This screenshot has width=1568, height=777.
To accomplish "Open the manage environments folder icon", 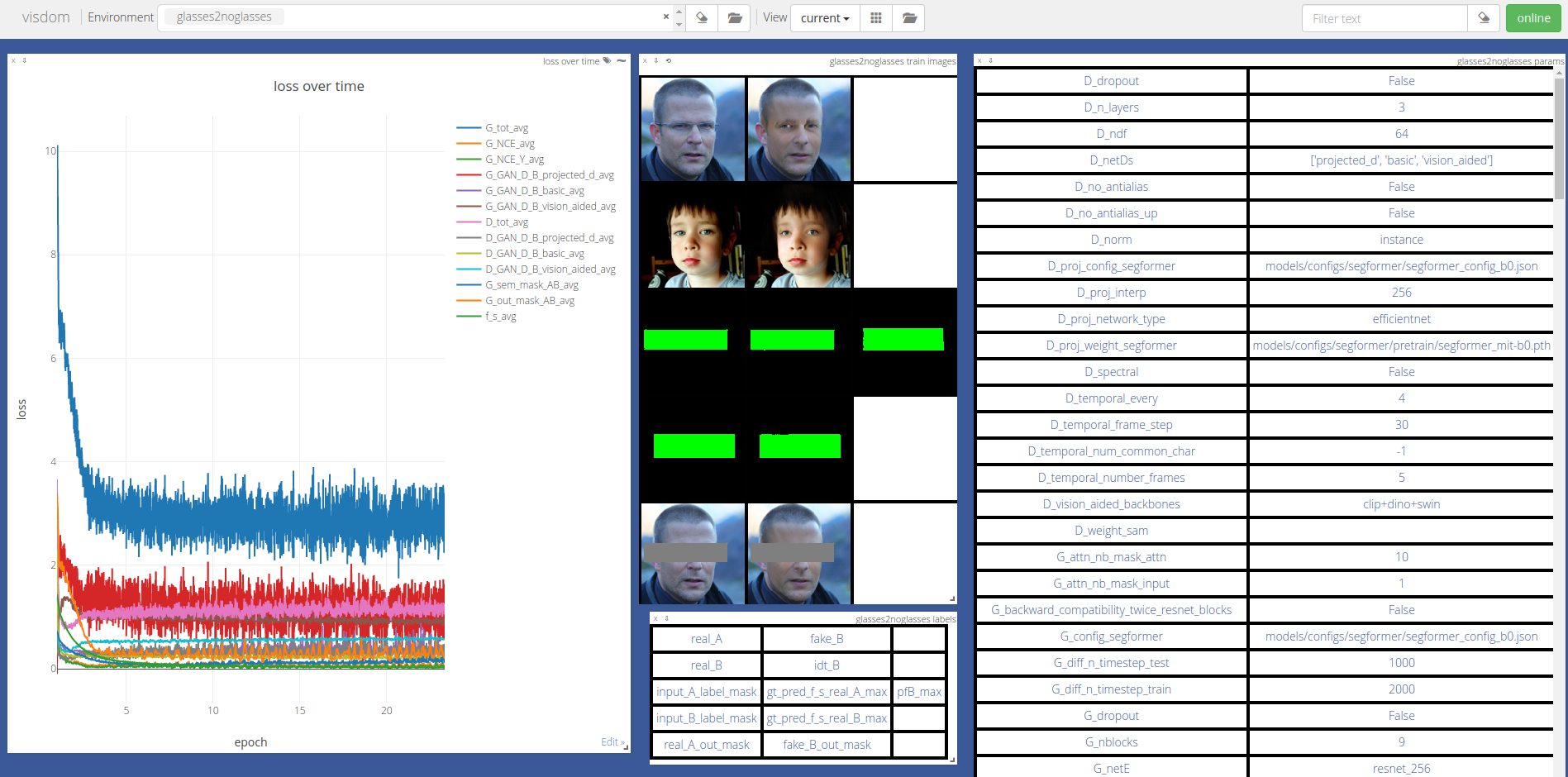I will (734, 17).
